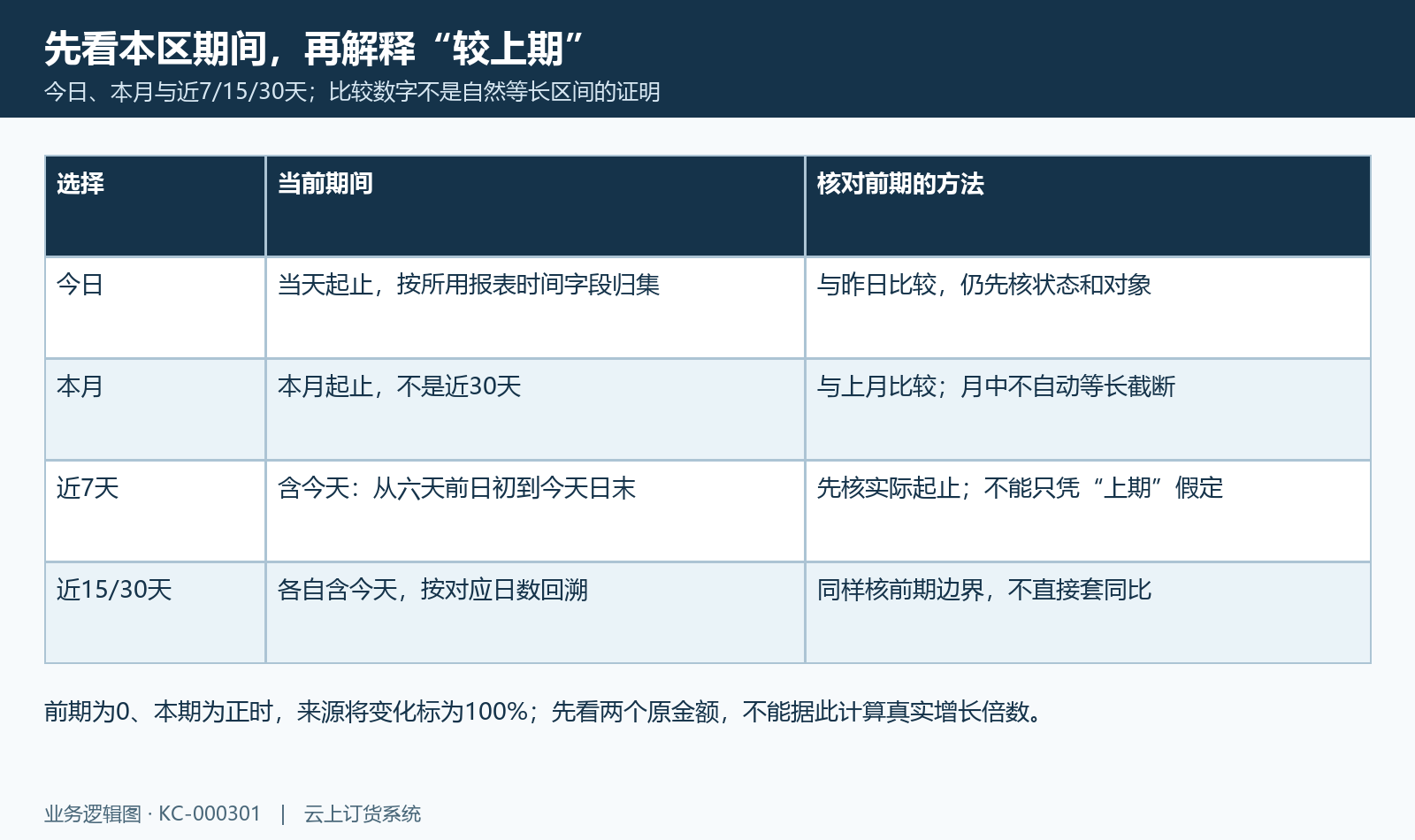The width and height of the screenshot is (1415, 840).
Task: Click '与昨日比较，仍先核状态和对象' cell
Action: (x=1088, y=308)
